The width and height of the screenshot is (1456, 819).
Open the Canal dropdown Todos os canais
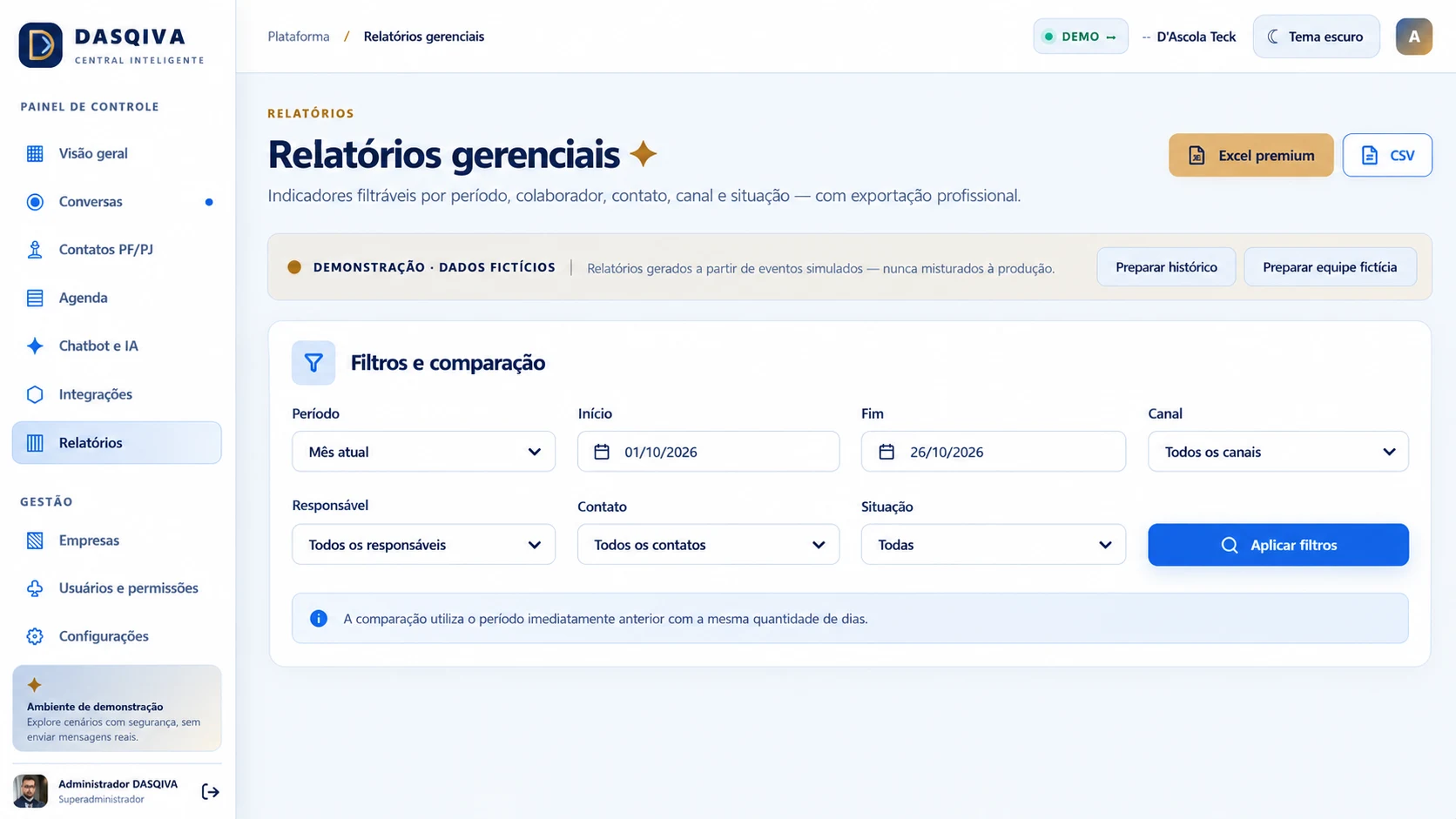(1278, 452)
